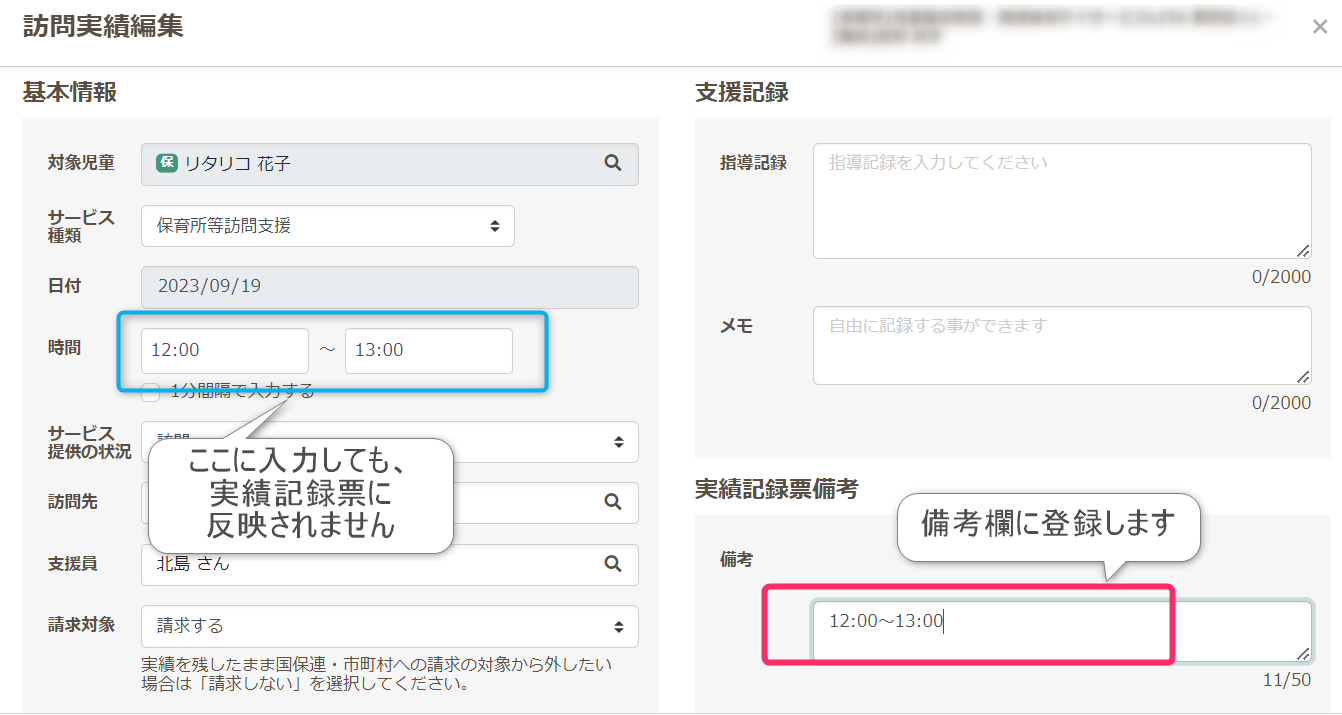Screen dimensions: 1342x715
Task: Click the start time field showing 12:00
Action: (x=224, y=350)
